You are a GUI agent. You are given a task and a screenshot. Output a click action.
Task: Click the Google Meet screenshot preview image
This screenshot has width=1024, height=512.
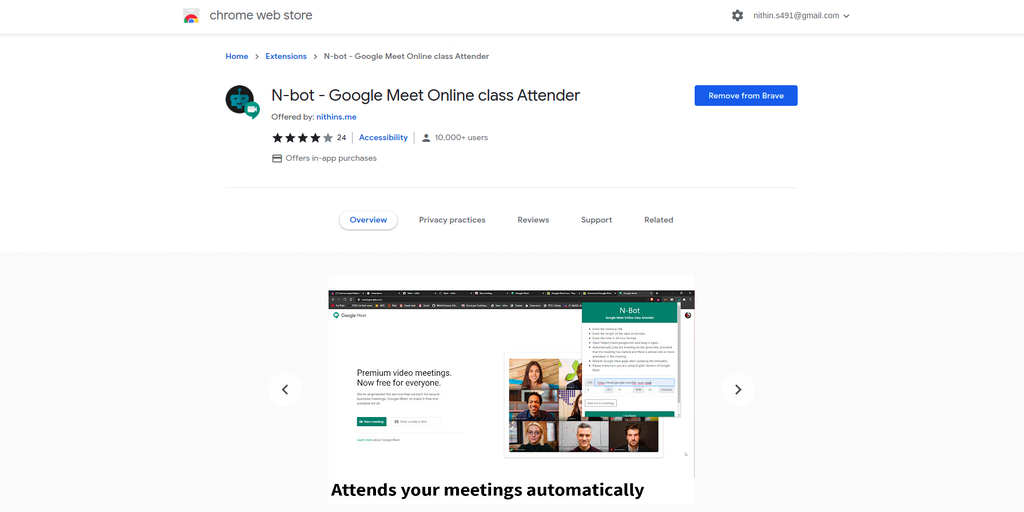(x=511, y=389)
